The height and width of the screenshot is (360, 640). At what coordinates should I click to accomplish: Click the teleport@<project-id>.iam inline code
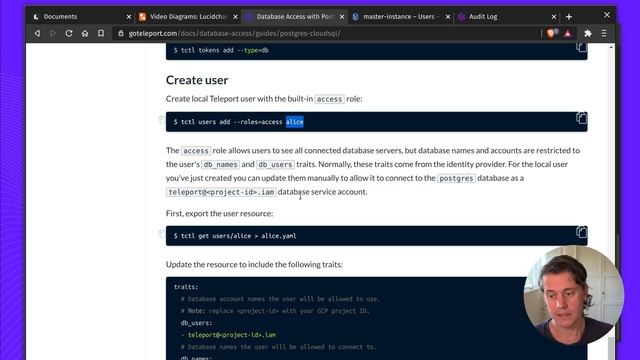[x=221, y=192]
